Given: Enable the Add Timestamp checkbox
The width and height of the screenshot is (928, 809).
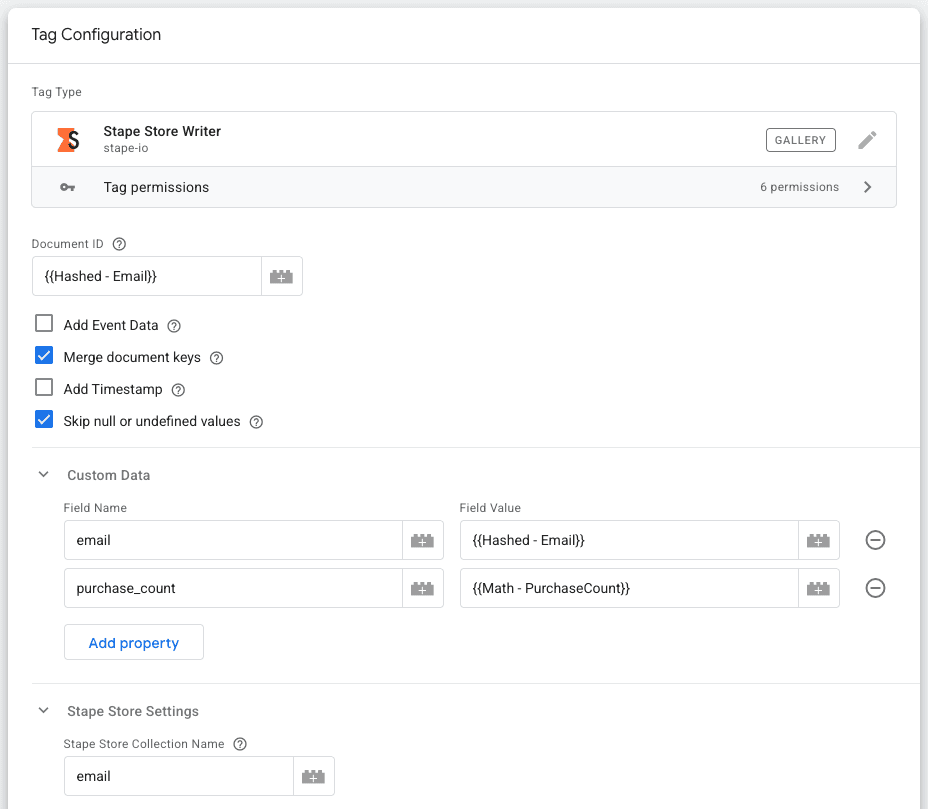Looking at the screenshot, I should coord(44,388).
